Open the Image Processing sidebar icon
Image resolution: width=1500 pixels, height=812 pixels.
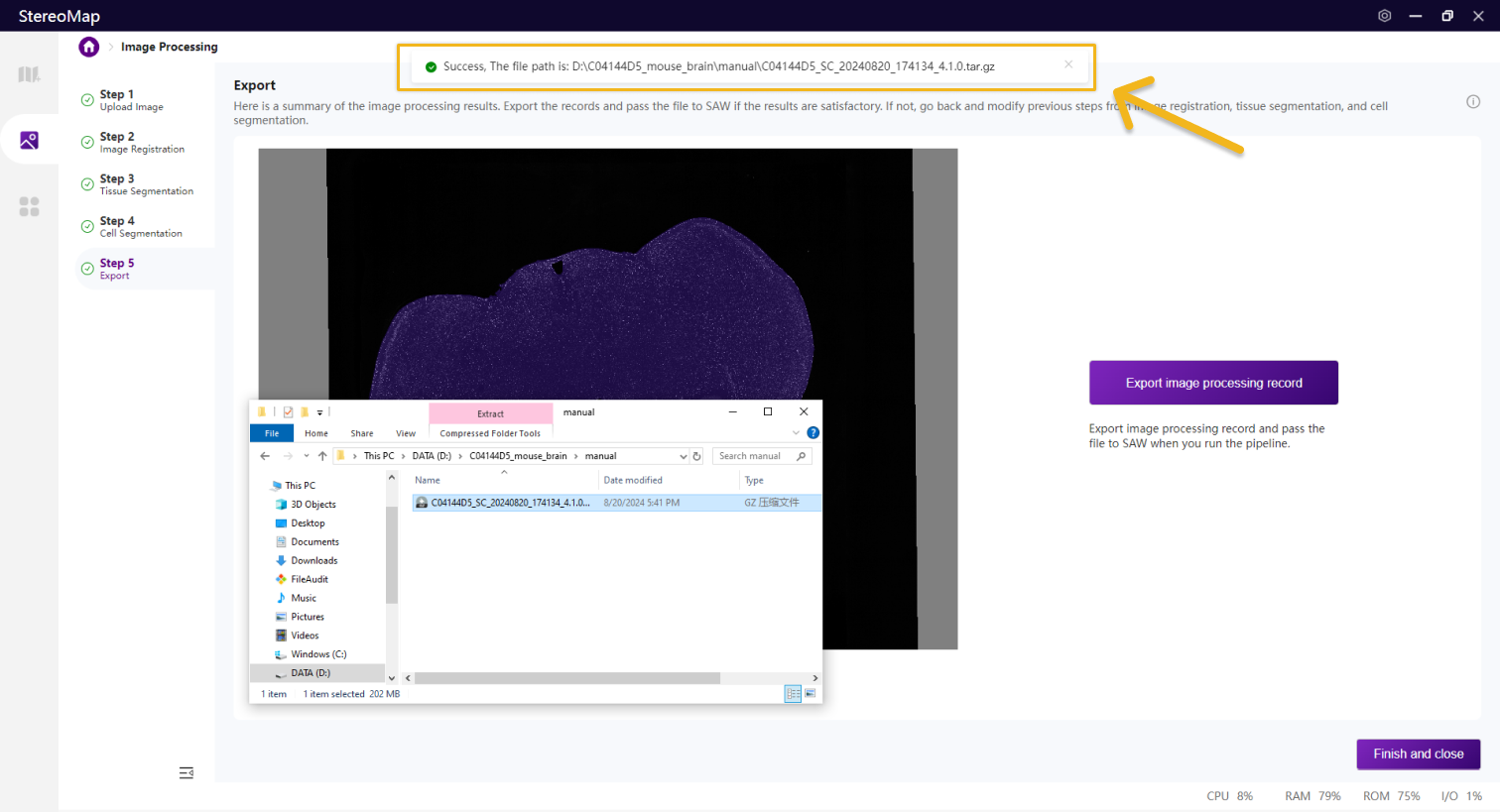[29, 141]
